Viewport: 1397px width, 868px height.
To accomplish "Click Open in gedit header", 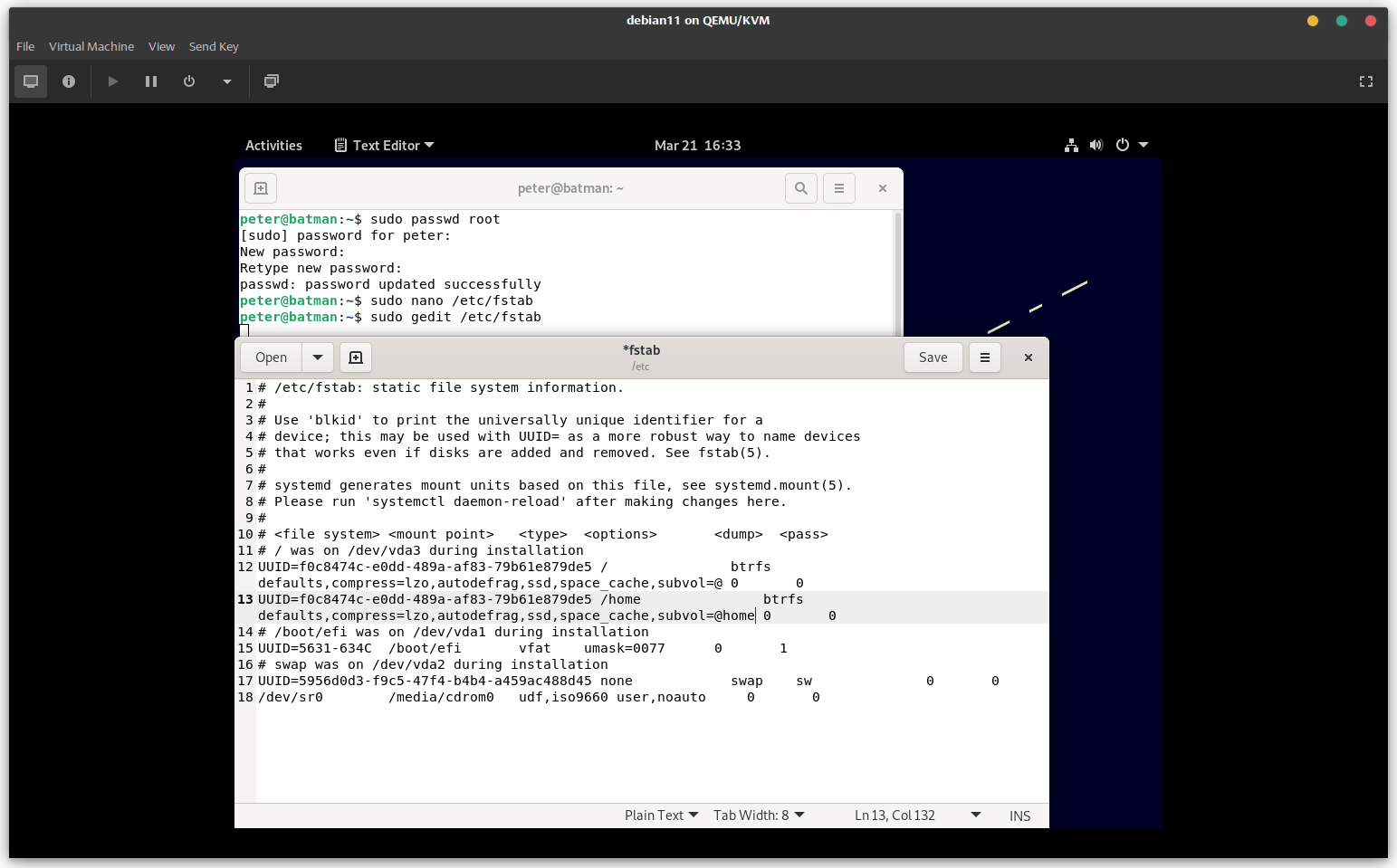I will point(272,358).
